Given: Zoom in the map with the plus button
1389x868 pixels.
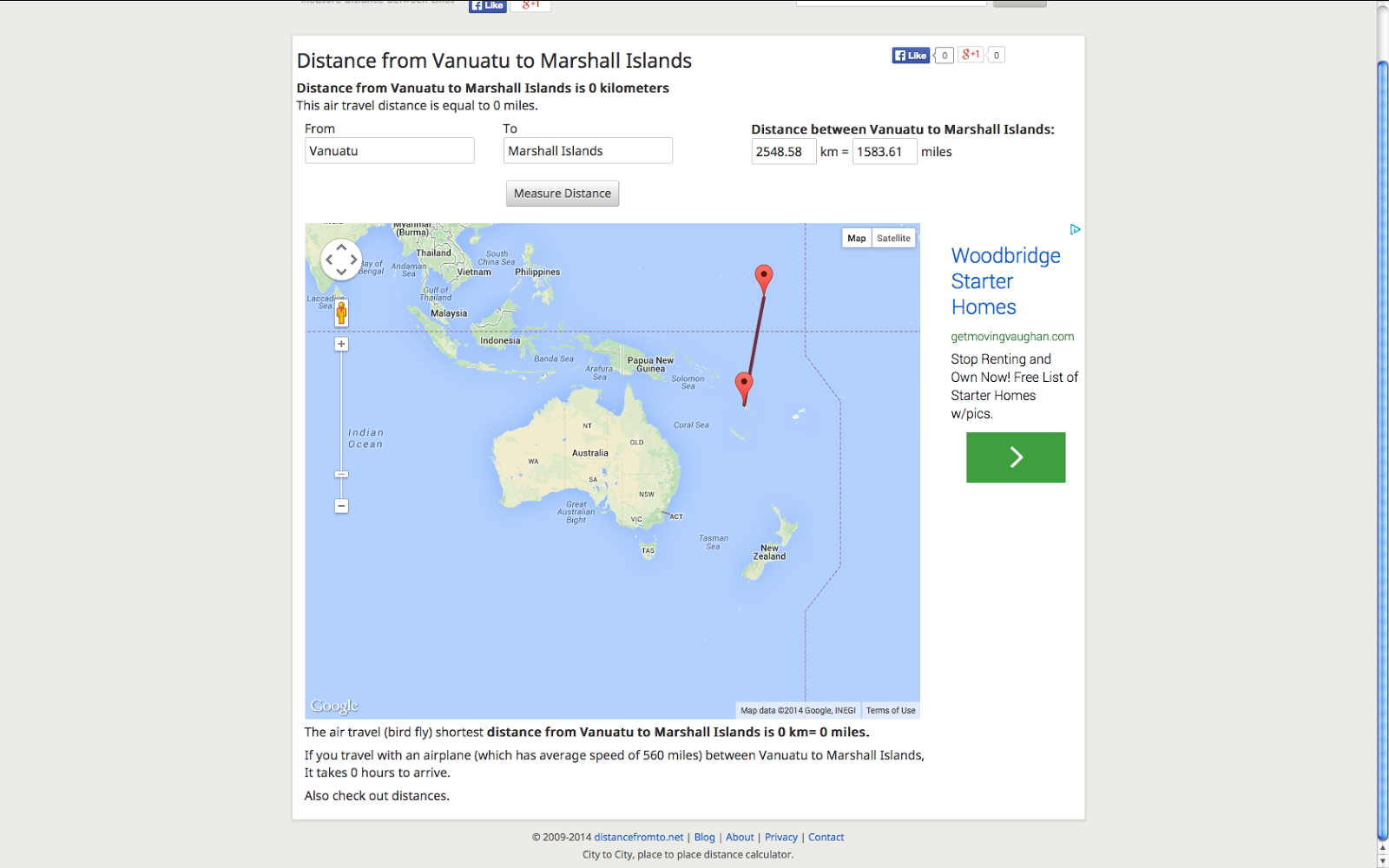Looking at the screenshot, I should [x=341, y=345].
